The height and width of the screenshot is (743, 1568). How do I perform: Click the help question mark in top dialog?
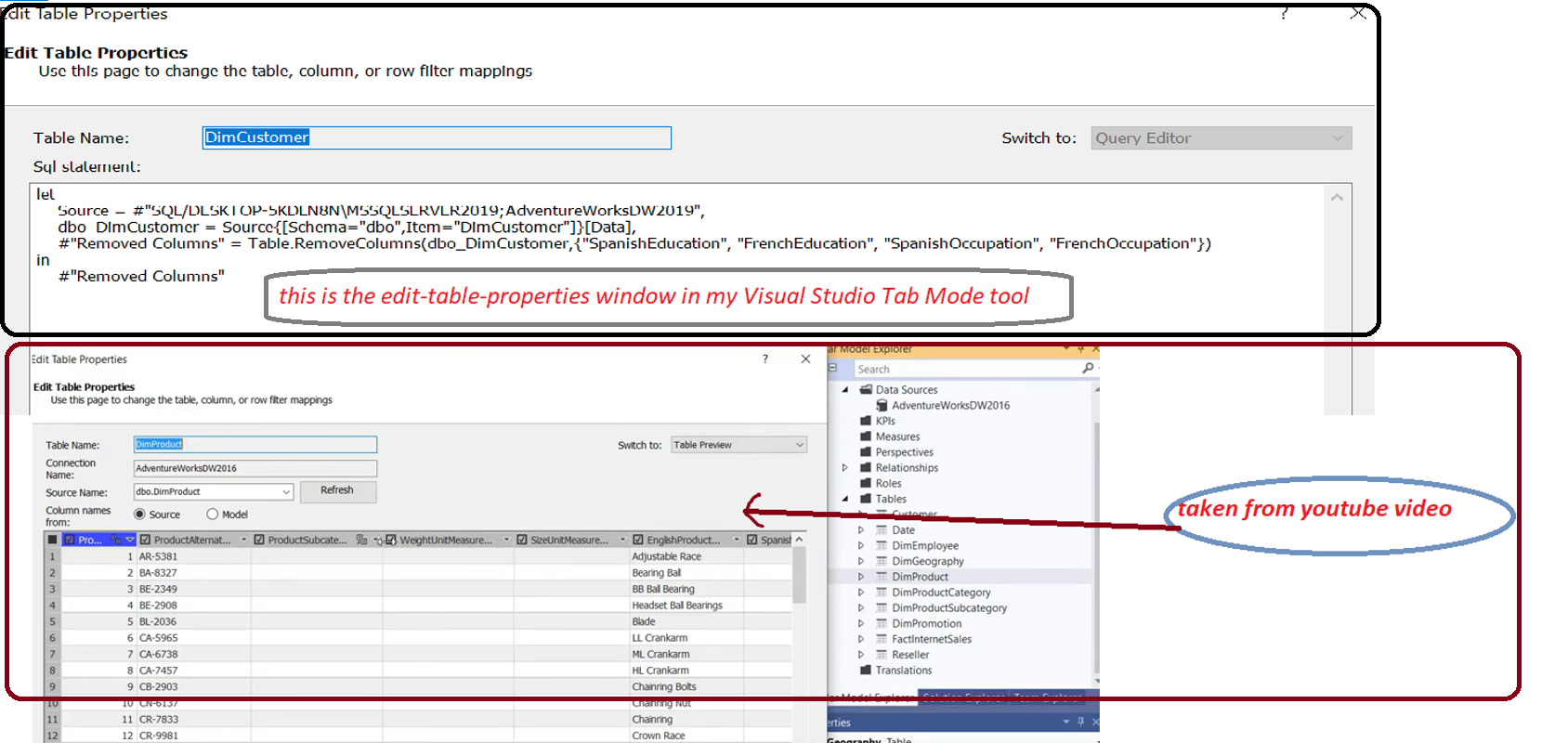pos(1284,13)
